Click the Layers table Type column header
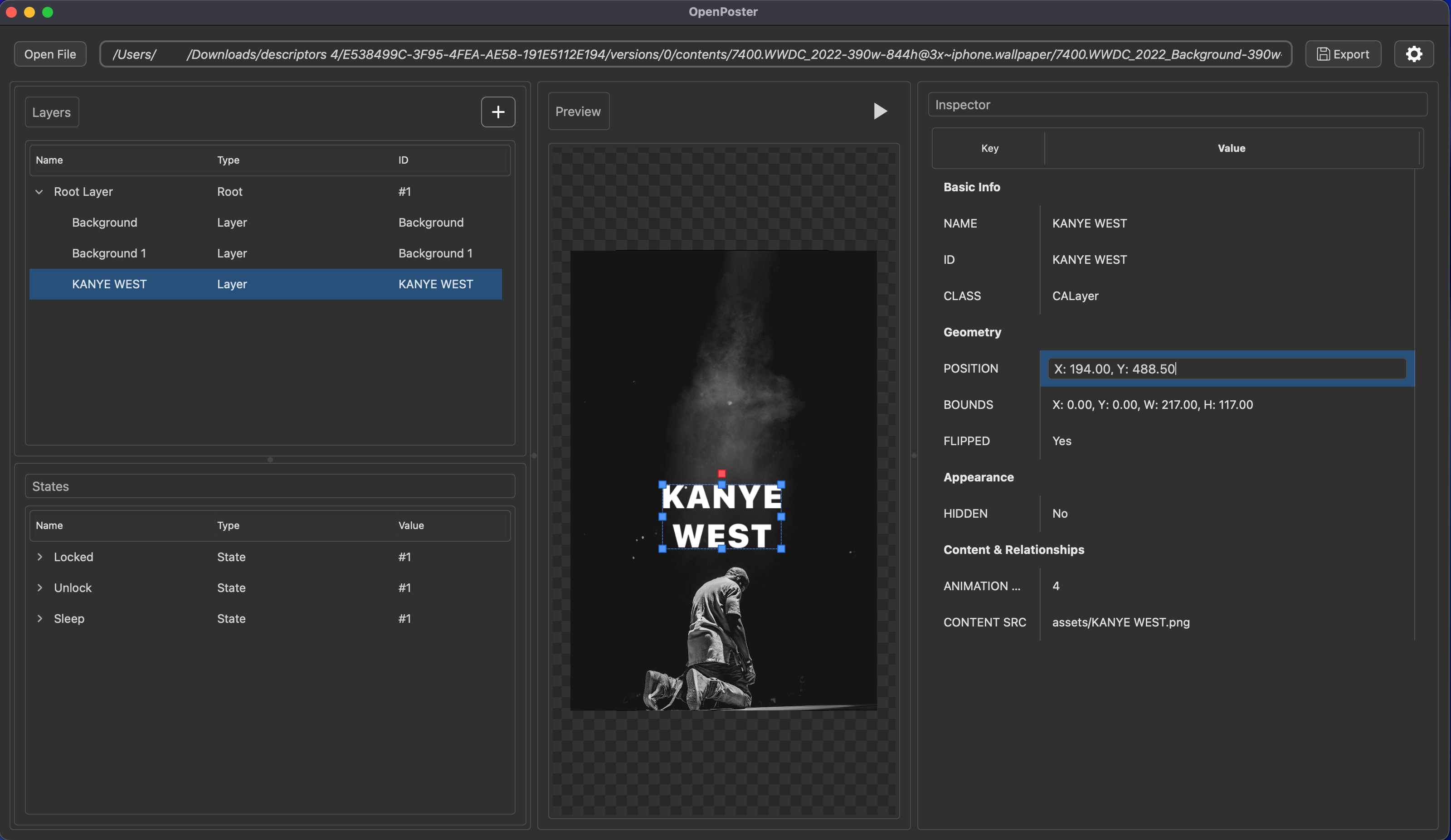1451x840 pixels. [228, 160]
